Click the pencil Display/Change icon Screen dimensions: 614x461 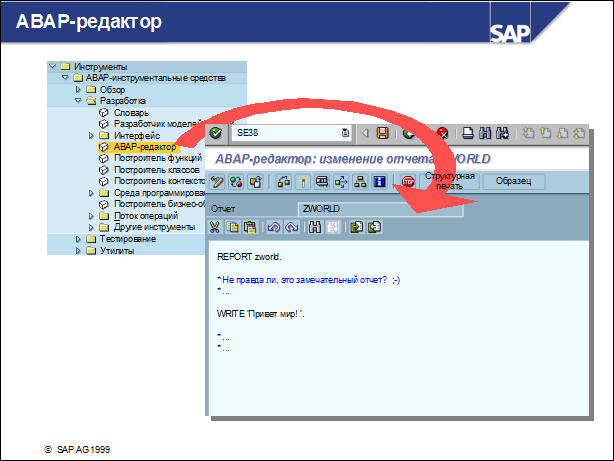217,182
